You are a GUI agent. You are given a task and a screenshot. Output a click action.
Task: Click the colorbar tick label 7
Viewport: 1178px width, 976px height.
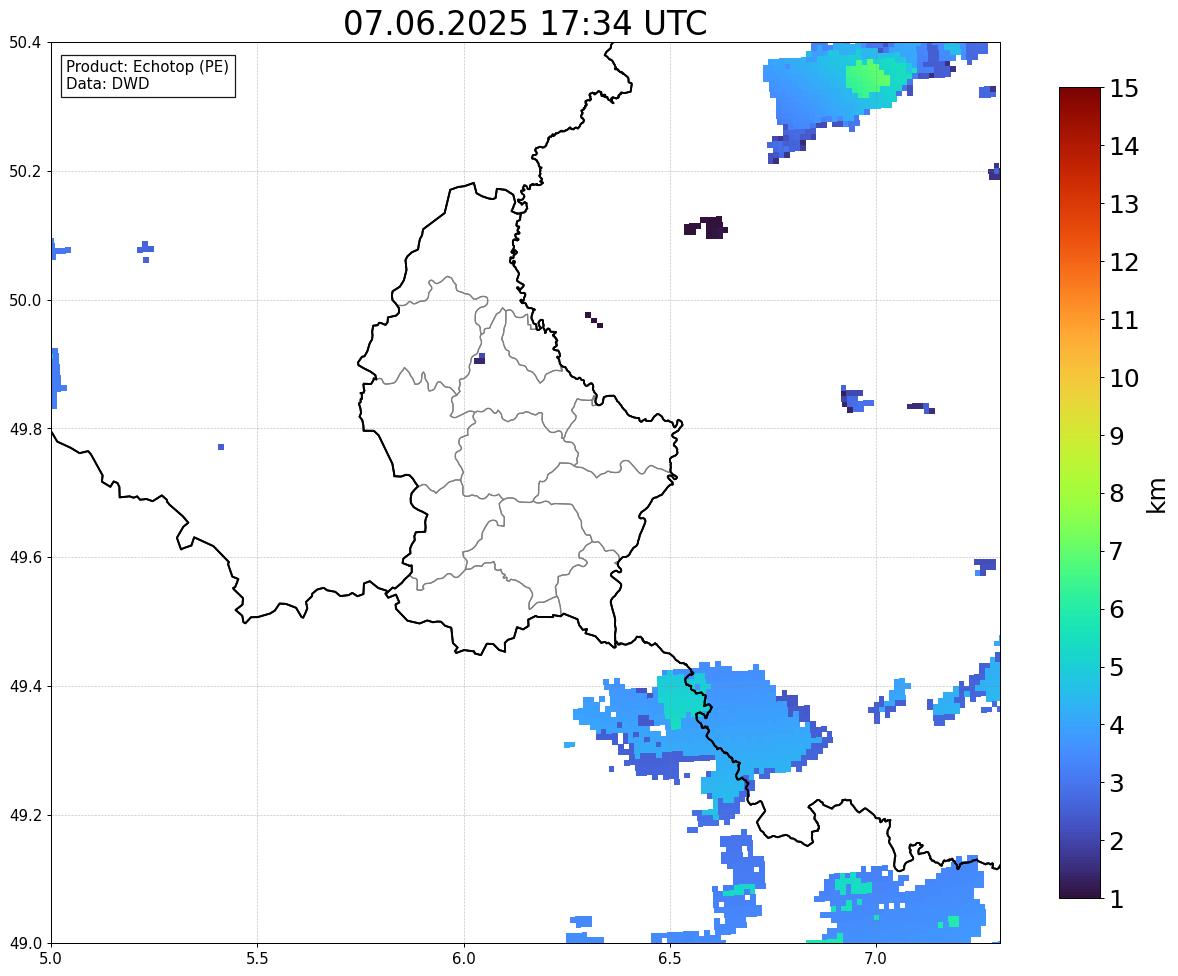pyautogui.click(x=1117, y=551)
